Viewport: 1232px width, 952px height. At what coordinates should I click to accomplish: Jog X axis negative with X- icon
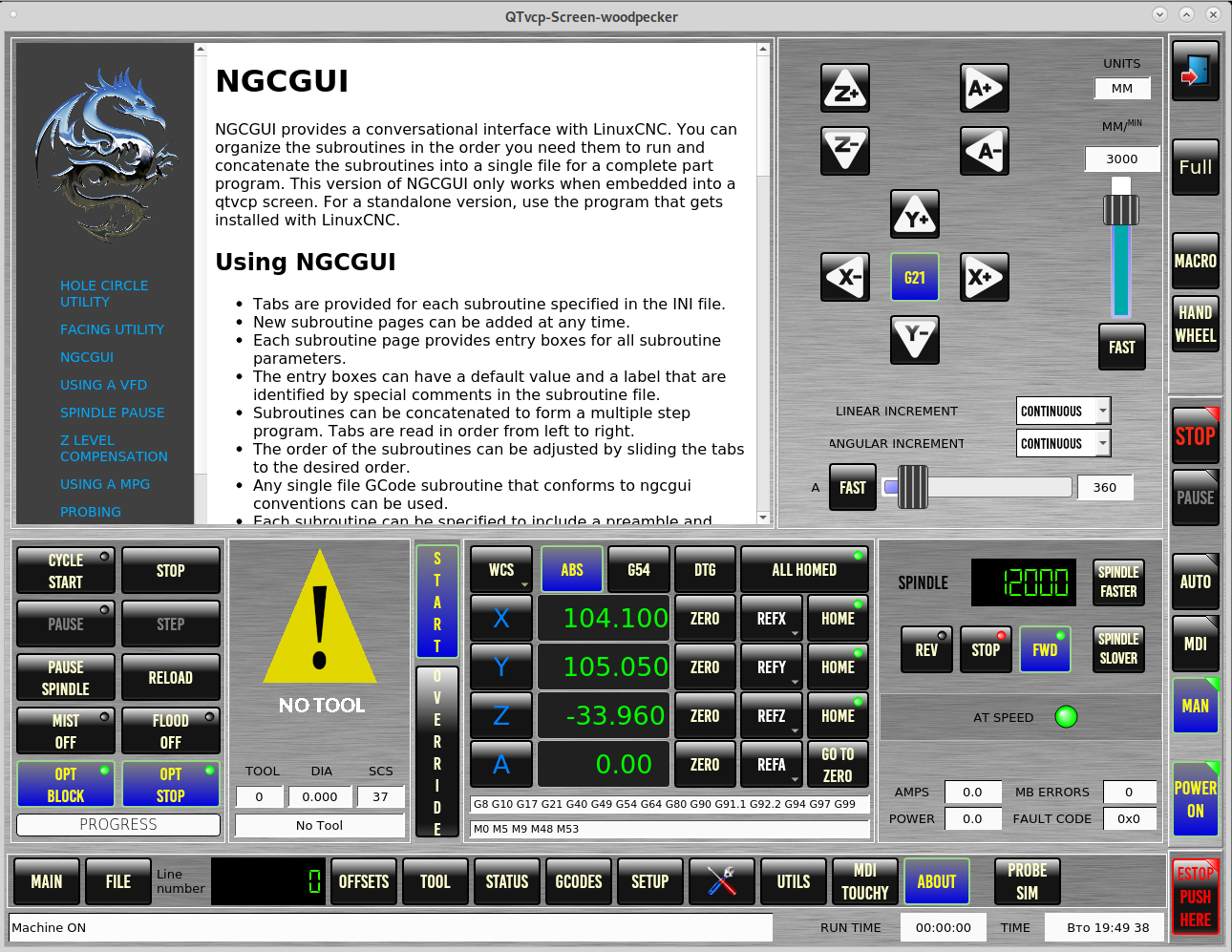tap(845, 277)
